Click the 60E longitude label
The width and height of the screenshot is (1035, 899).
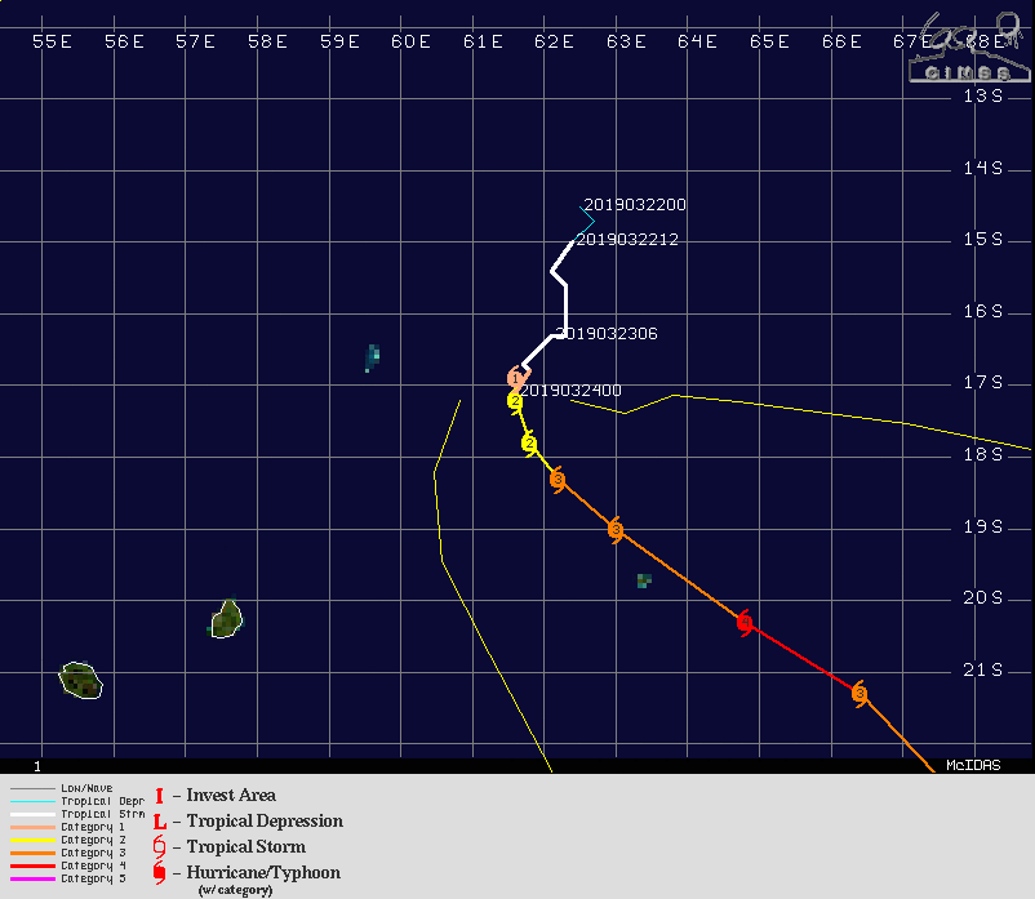click(411, 42)
